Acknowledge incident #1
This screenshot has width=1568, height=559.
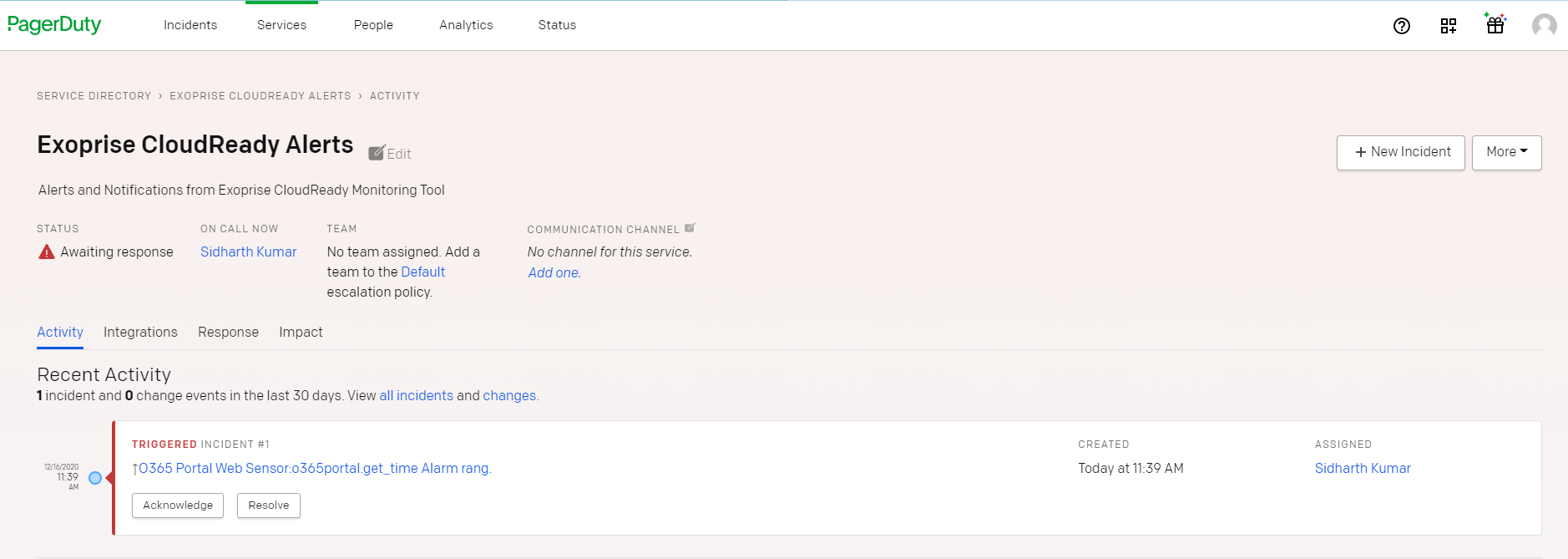[x=178, y=506]
